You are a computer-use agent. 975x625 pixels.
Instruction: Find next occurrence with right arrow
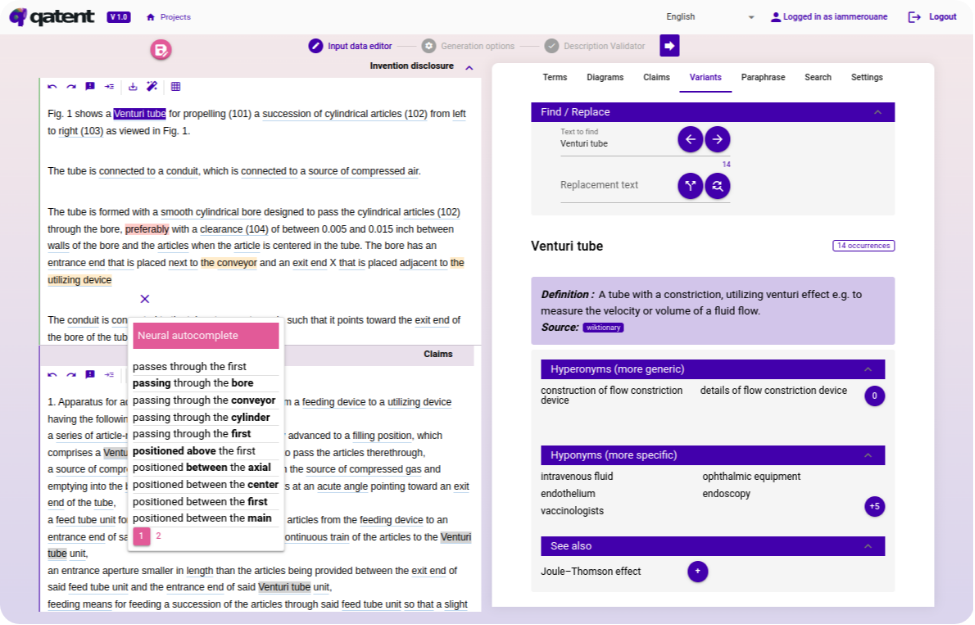pyautogui.click(x=718, y=139)
